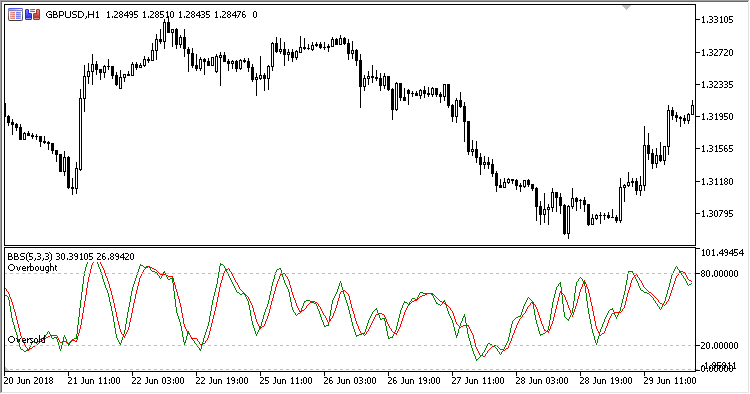This screenshot has width=750, height=394.
Task: Click the 28 Jun 03:00 time label
Action: tap(542, 381)
